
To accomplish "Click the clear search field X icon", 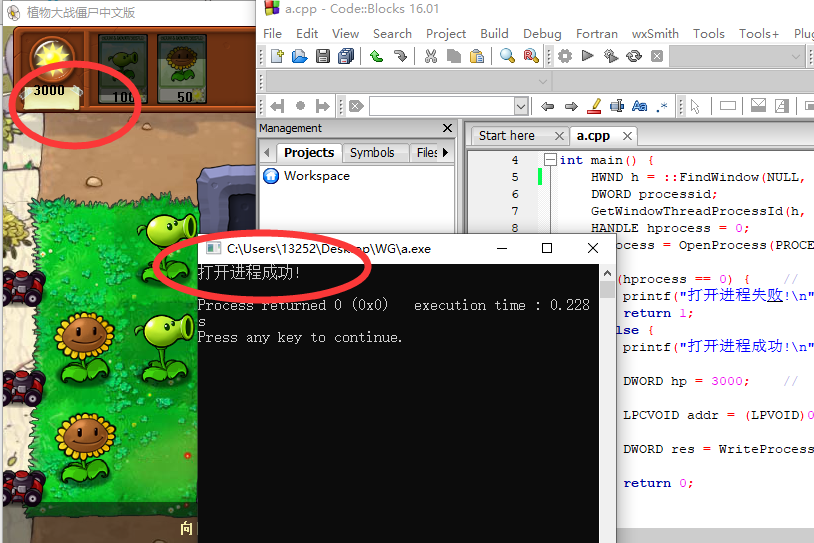I will point(356,106).
